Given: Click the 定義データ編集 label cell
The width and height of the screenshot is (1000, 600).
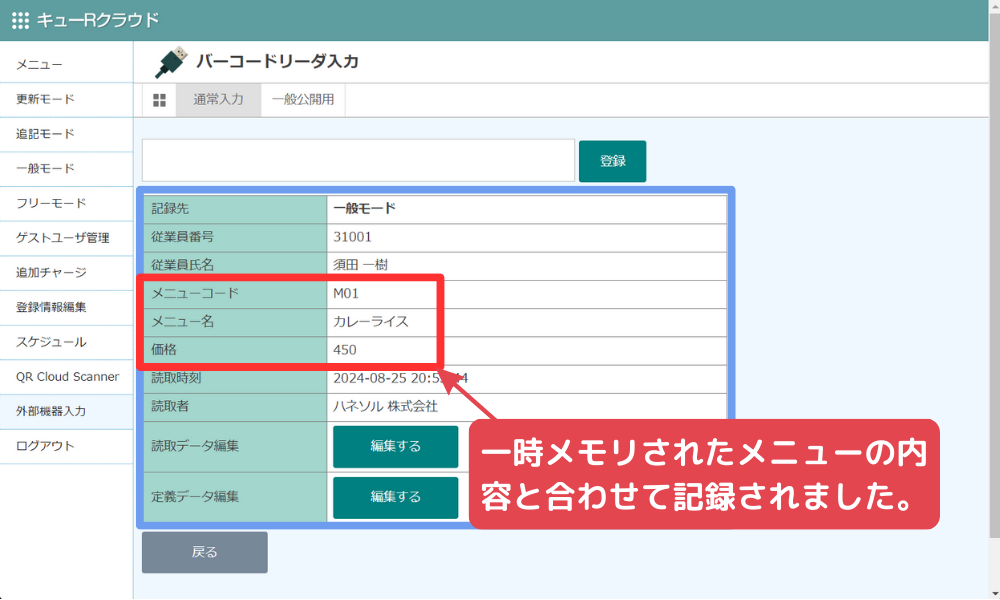Looking at the screenshot, I should (x=235, y=497).
